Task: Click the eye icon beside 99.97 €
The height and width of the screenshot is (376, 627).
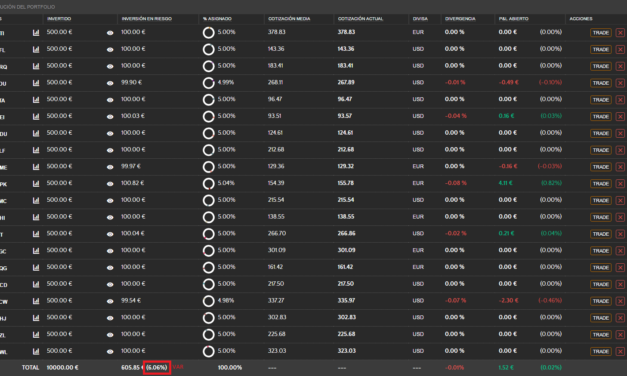Action: point(110,167)
